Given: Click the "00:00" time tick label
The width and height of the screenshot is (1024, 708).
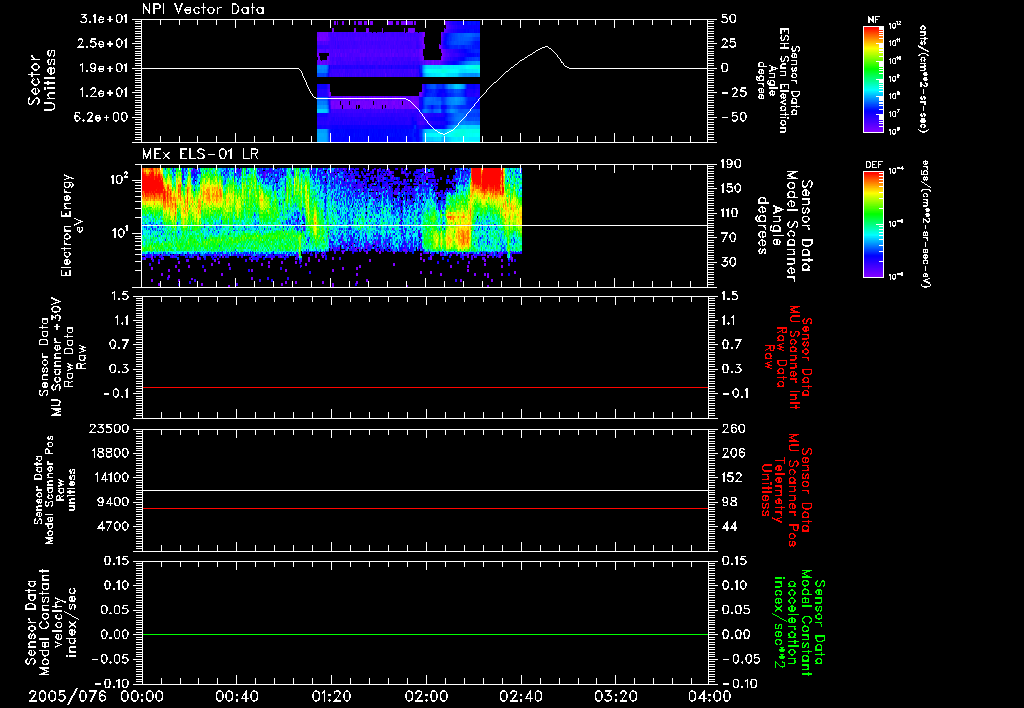Looking at the screenshot, I should (142, 696).
